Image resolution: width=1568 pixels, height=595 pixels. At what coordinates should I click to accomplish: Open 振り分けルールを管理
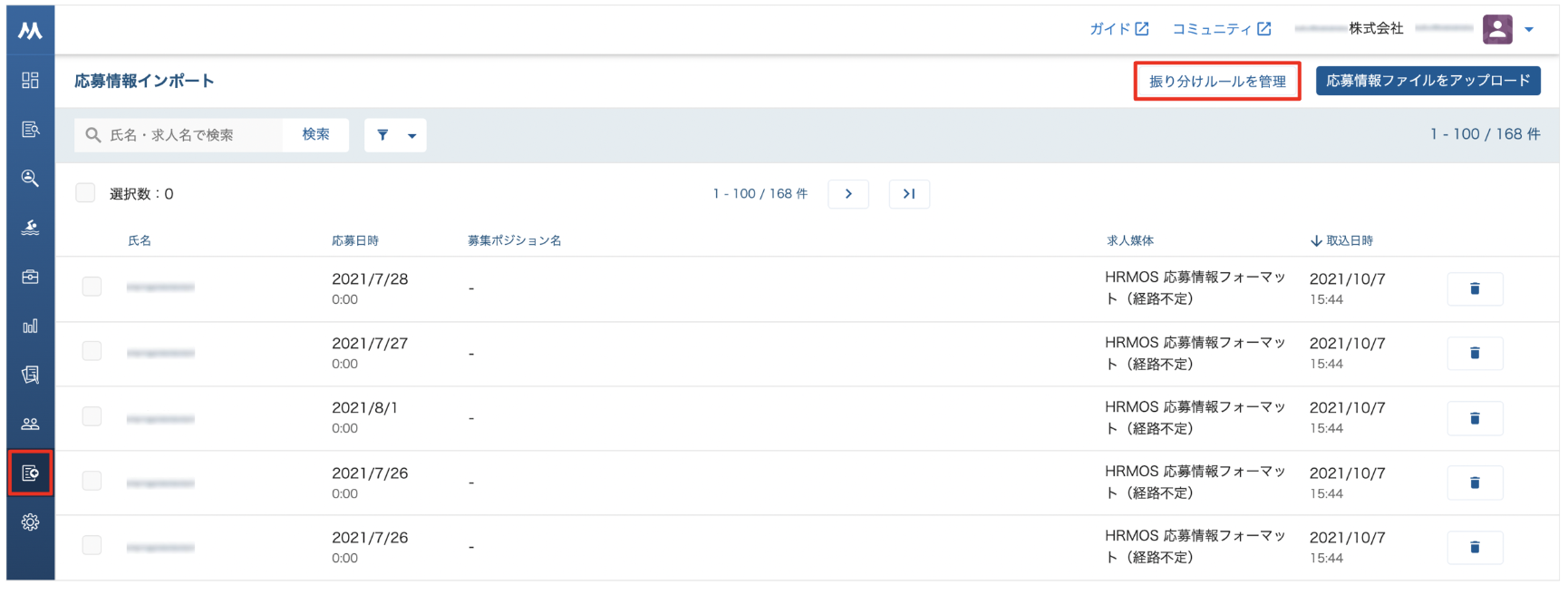(1217, 81)
